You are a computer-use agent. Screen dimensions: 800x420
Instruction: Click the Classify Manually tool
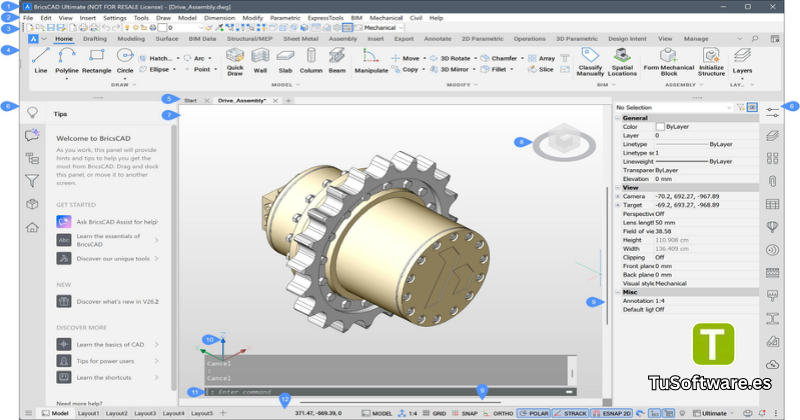pos(590,62)
